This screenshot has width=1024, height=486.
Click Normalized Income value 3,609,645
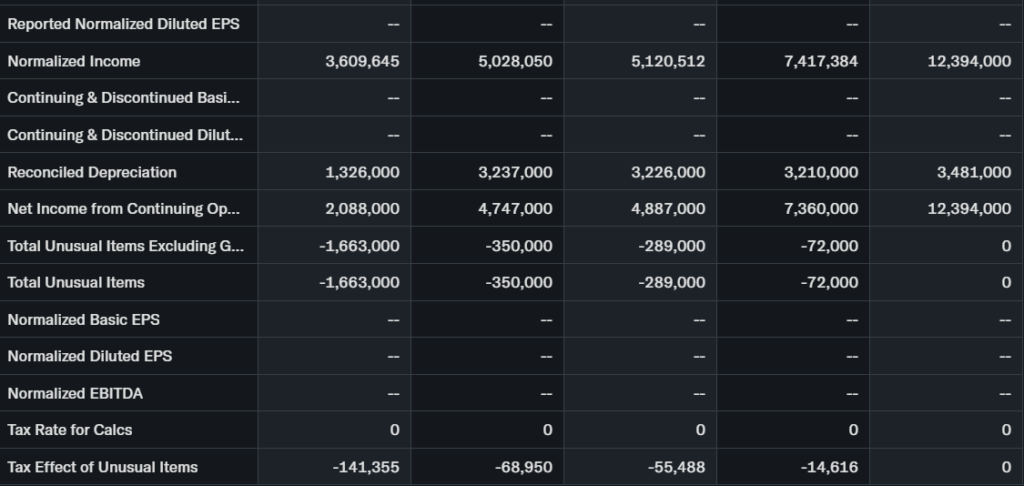(362, 61)
